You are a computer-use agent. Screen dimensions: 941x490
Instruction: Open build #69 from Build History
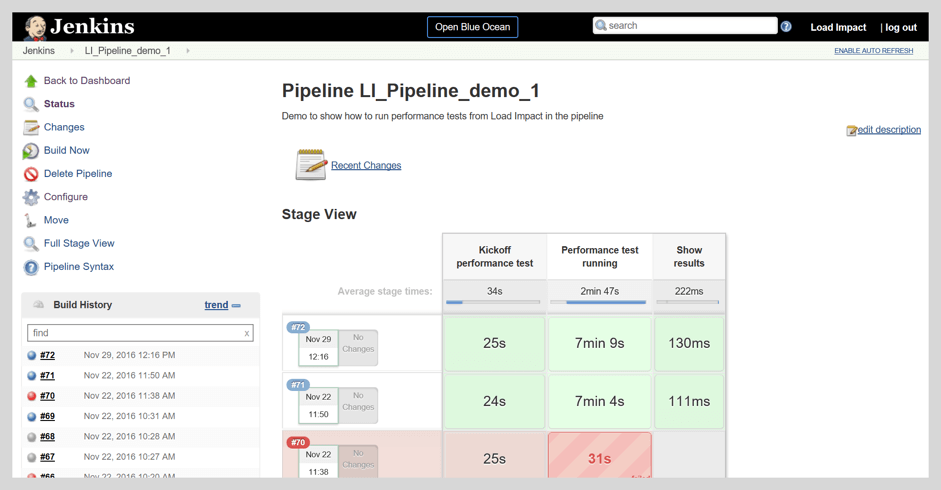coord(47,417)
